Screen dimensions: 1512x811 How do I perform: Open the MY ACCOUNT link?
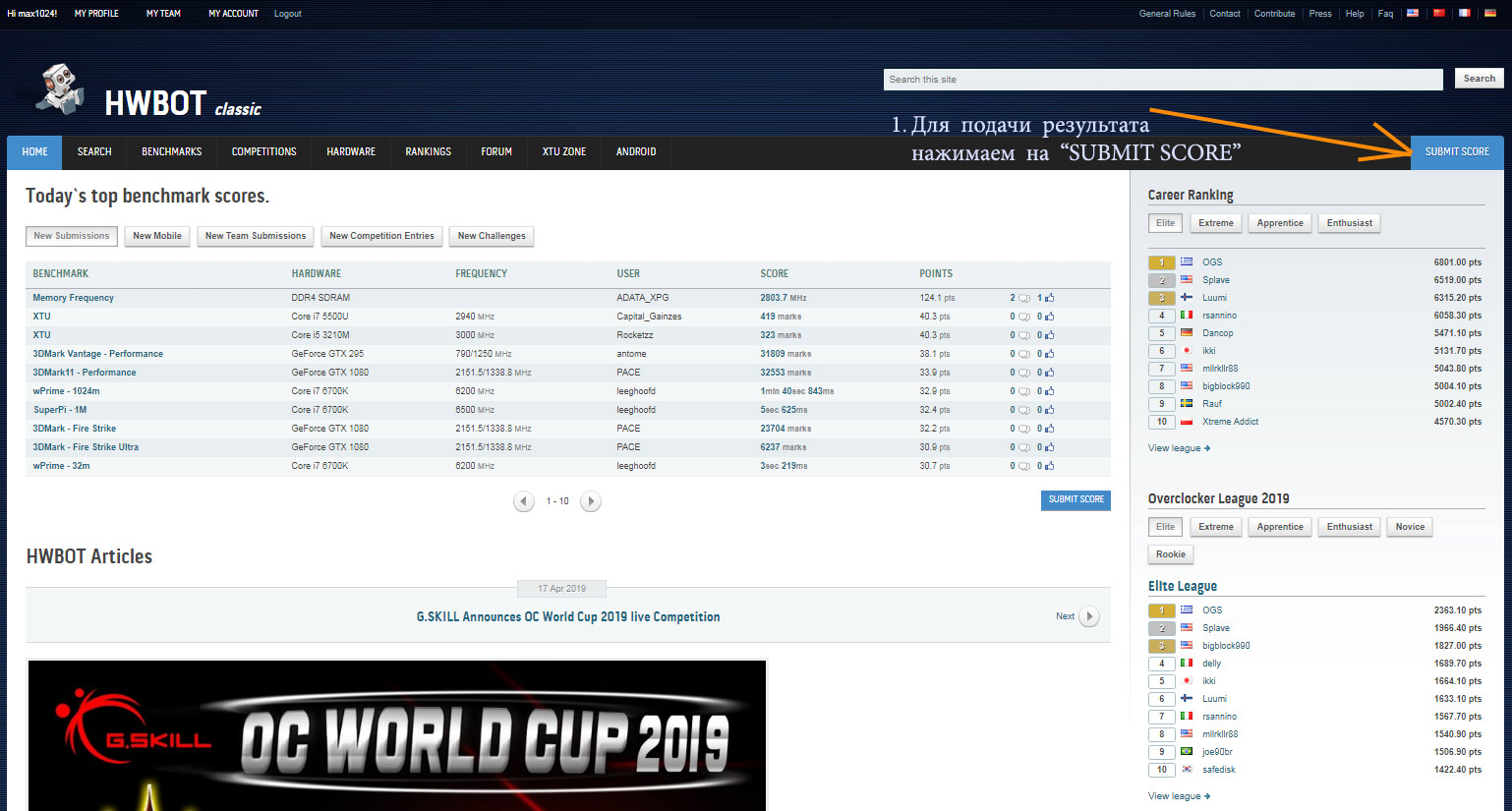point(233,14)
